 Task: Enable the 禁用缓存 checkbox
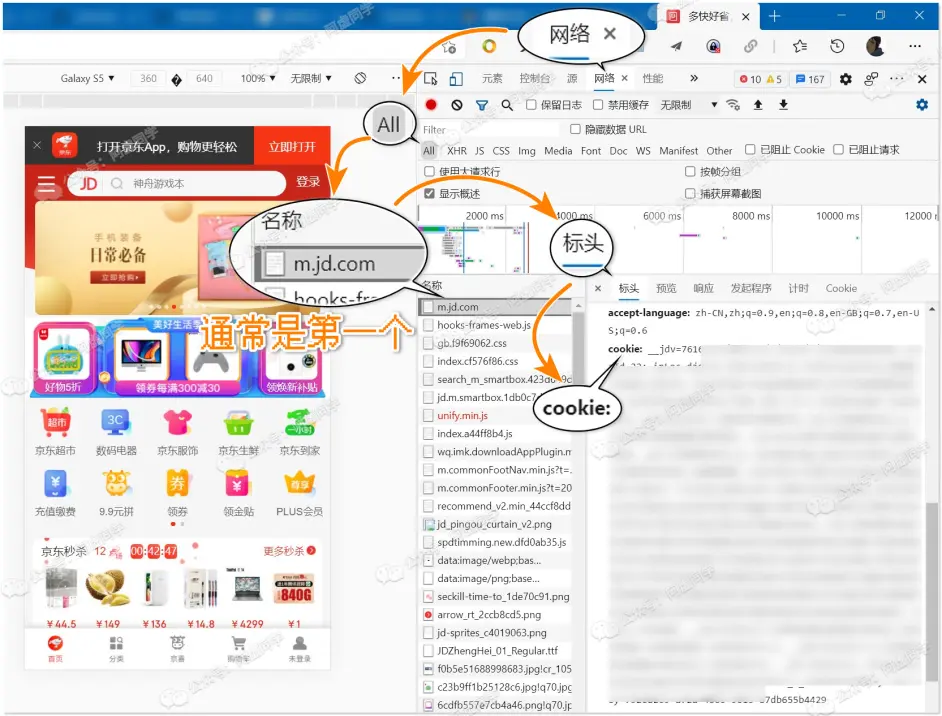pos(598,105)
